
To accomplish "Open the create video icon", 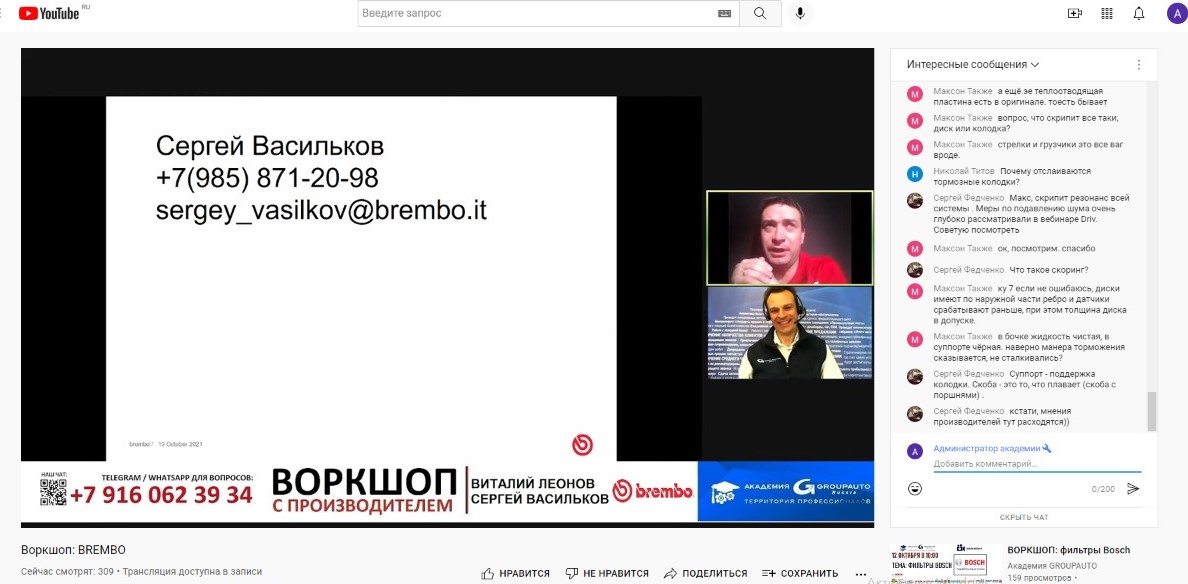I will click(1074, 14).
